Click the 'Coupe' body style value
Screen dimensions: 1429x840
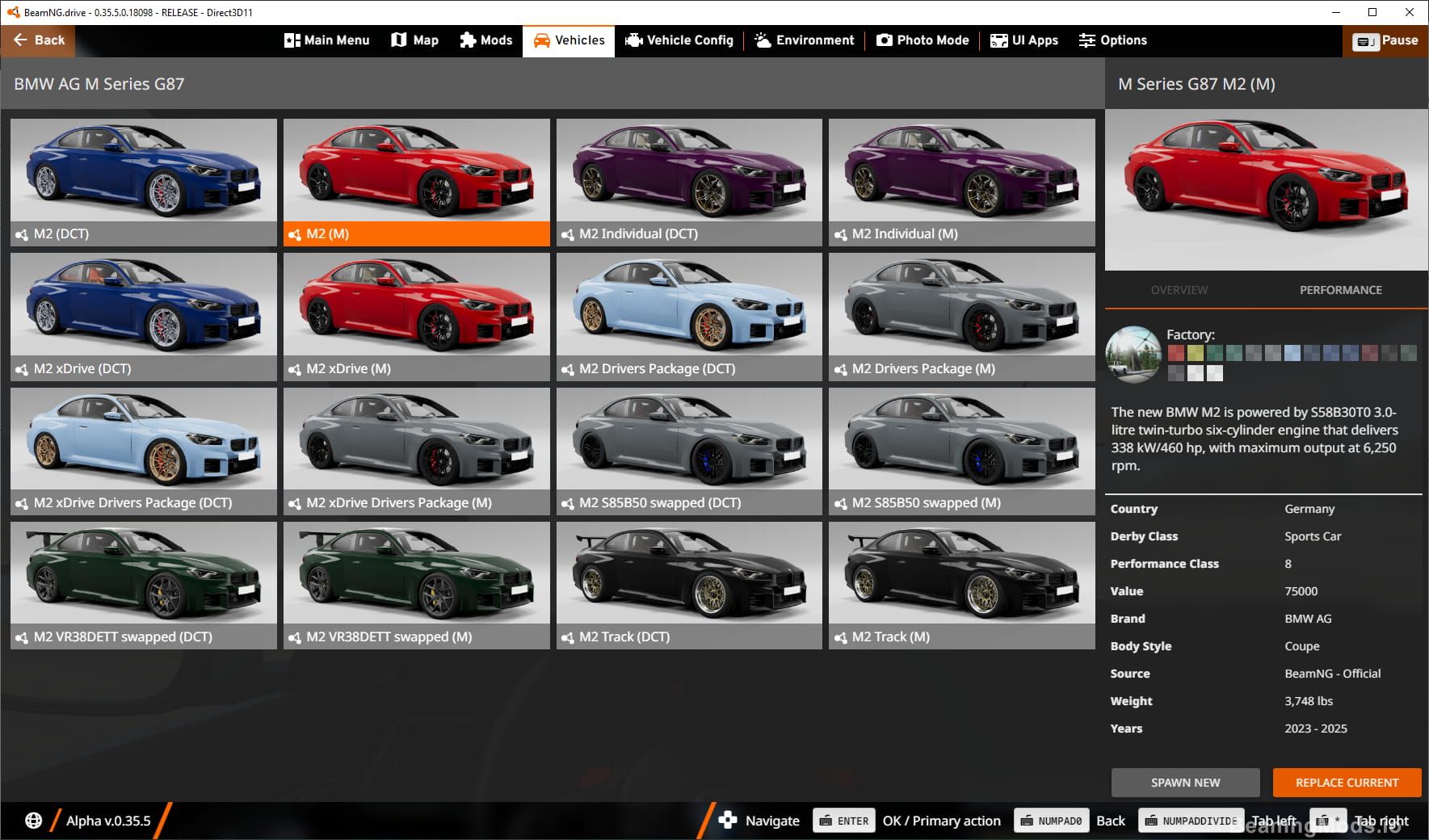[1302, 646]
